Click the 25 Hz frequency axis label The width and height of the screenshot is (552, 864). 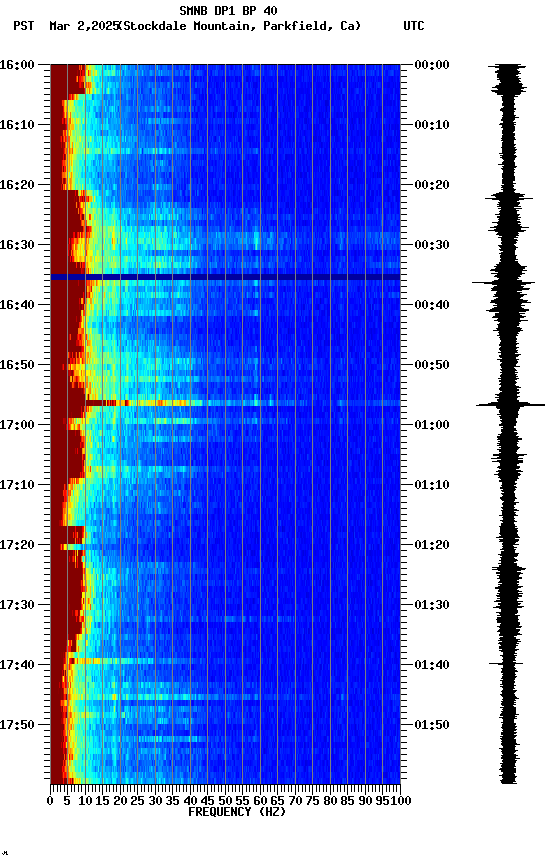tap(138, 801)
